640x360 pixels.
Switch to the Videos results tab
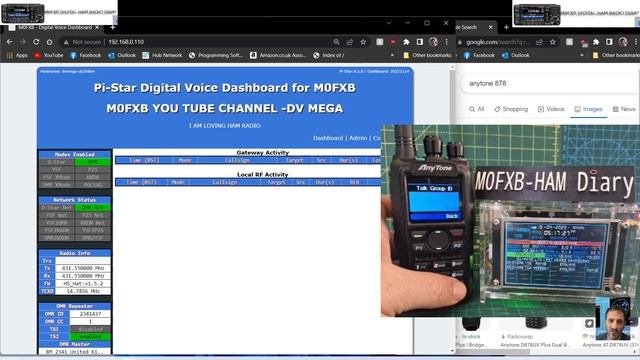coord(551,109)
